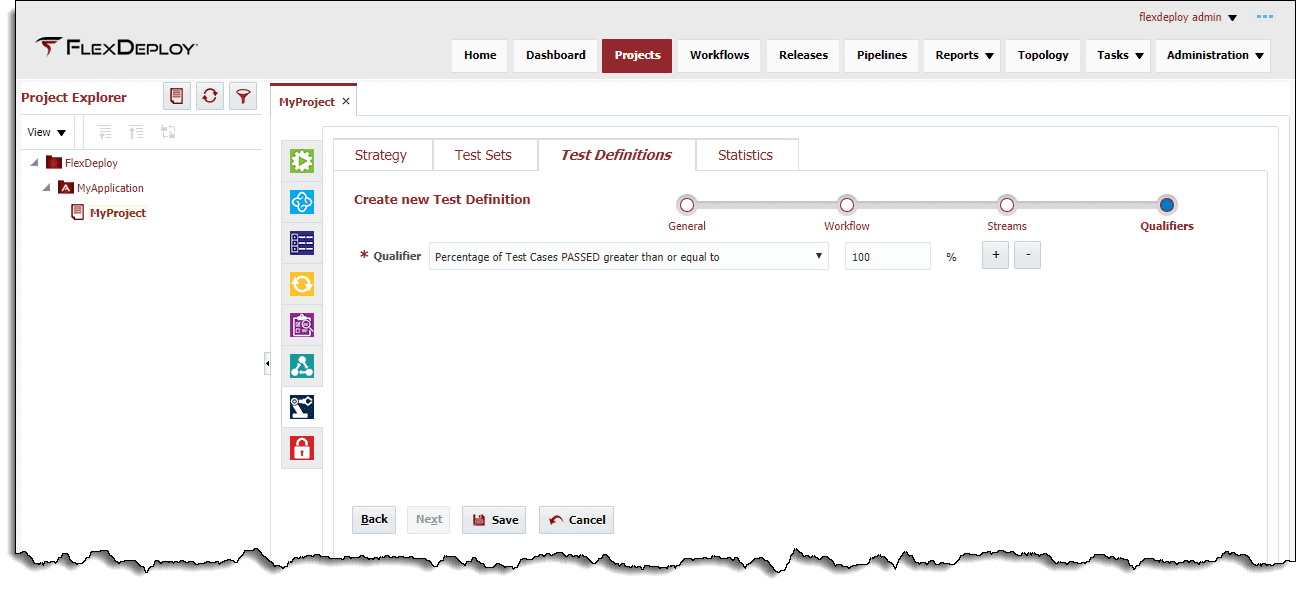Select MyApplication in the project tree
1296x594 pixels.
point(110,188)
